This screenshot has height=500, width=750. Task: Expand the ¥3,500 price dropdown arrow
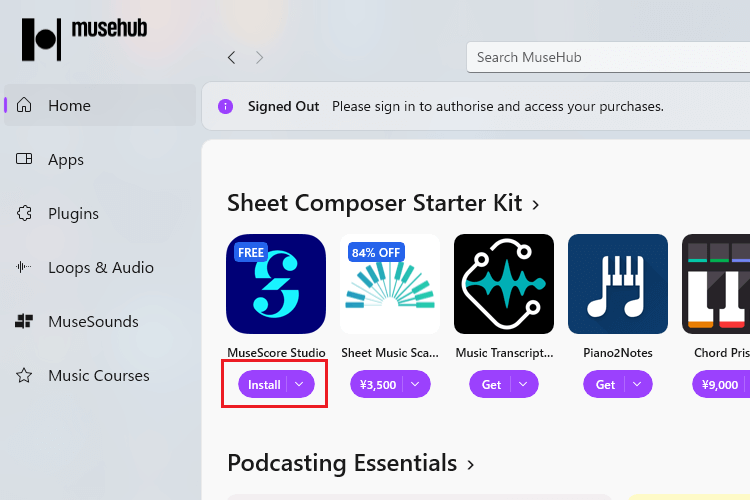tap(415, 385)
